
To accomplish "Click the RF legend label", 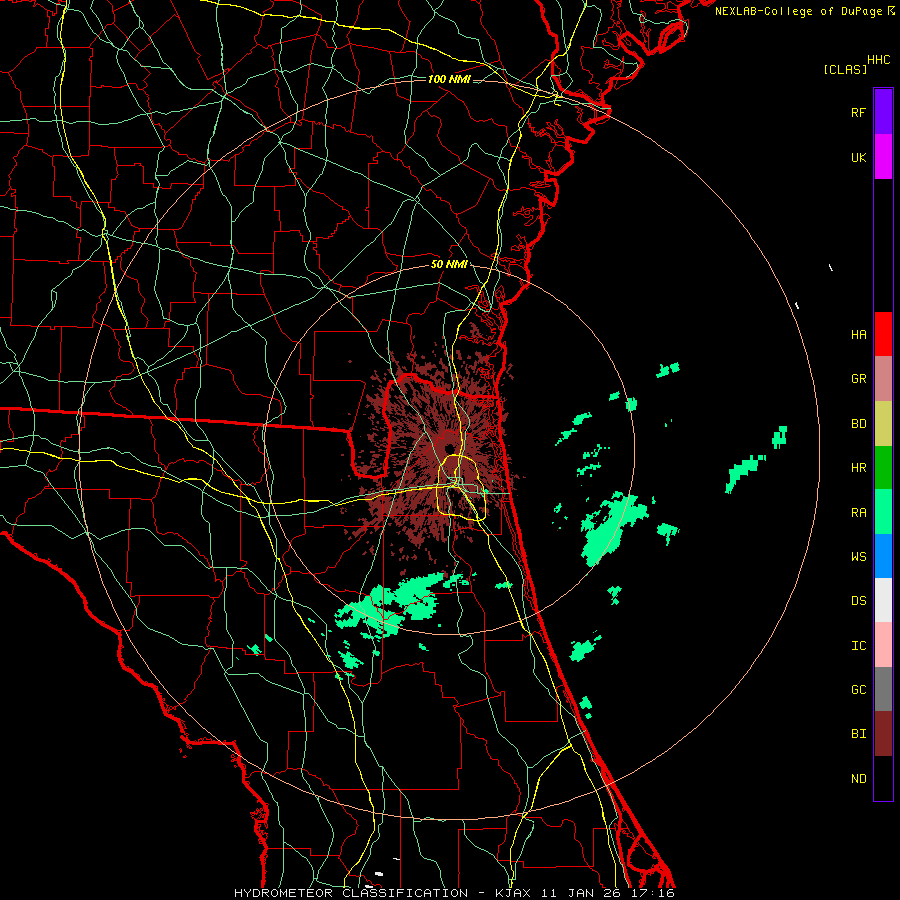I will 858,112.
